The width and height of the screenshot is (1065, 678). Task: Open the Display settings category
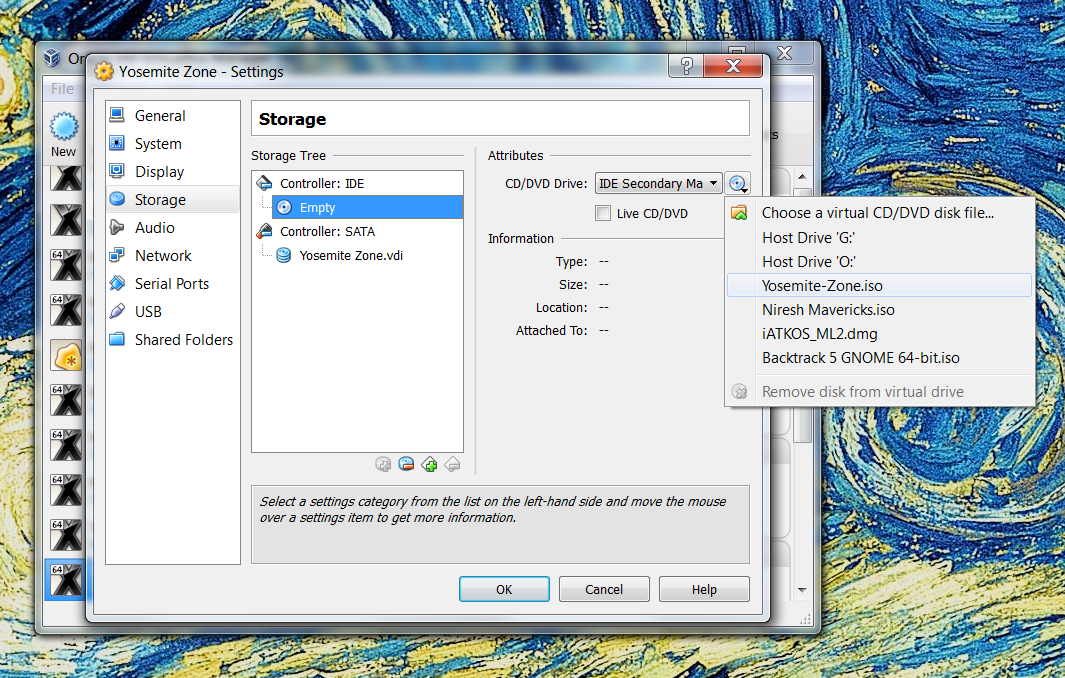173,171
